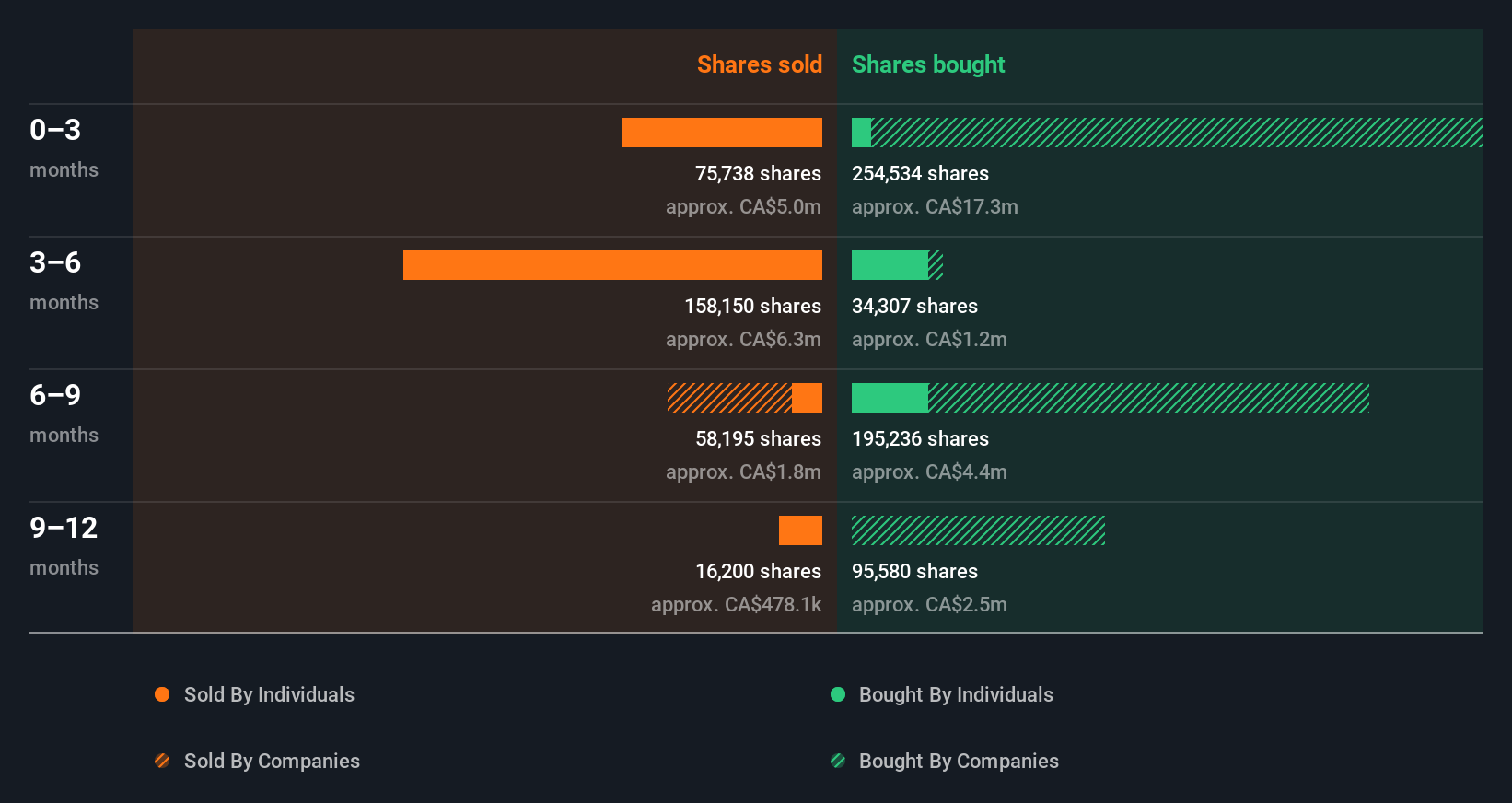Click the Shares bought column header
Image resolution: width=1512 pixels, height=803 pixels.
(928, 64)
